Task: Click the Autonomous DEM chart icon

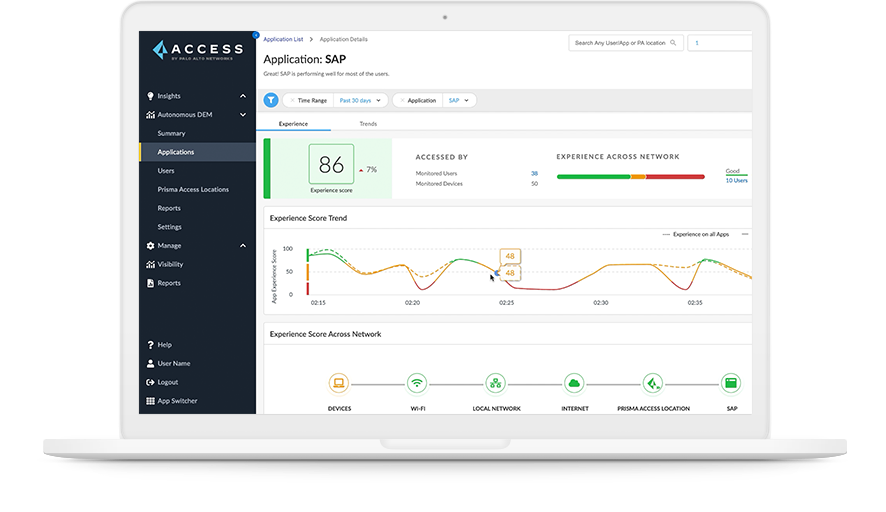Action: coord(150,115)
